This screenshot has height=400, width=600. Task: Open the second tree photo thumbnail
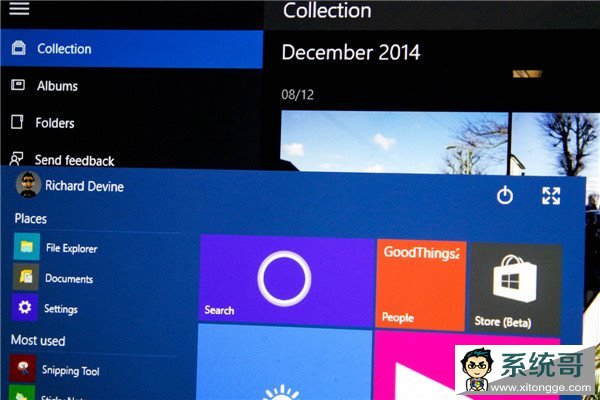555,144
